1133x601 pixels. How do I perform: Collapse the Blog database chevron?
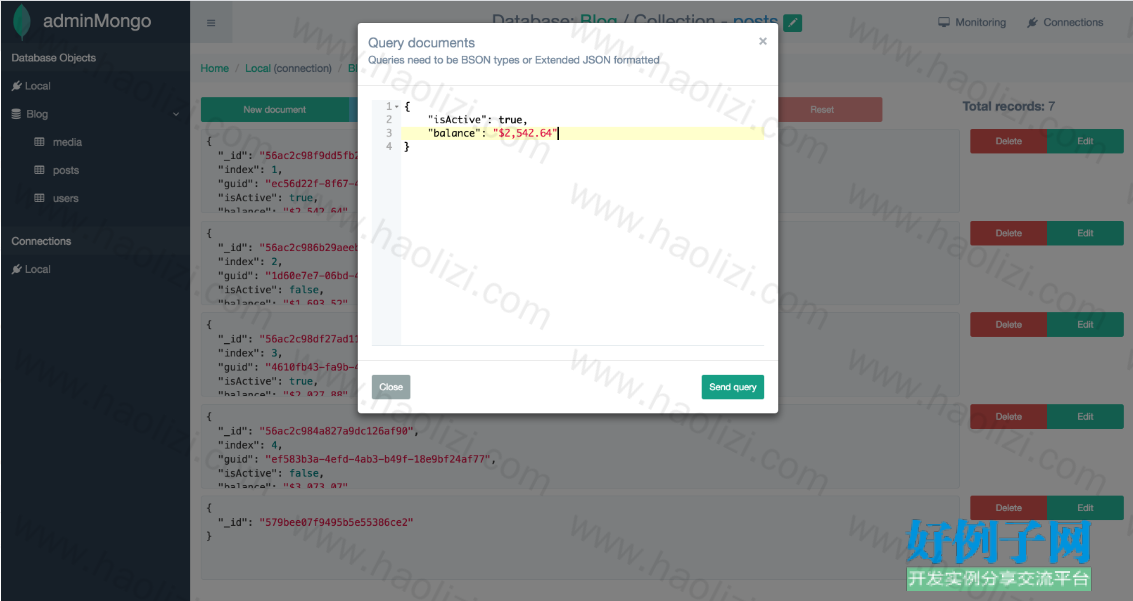pos(176,114)
